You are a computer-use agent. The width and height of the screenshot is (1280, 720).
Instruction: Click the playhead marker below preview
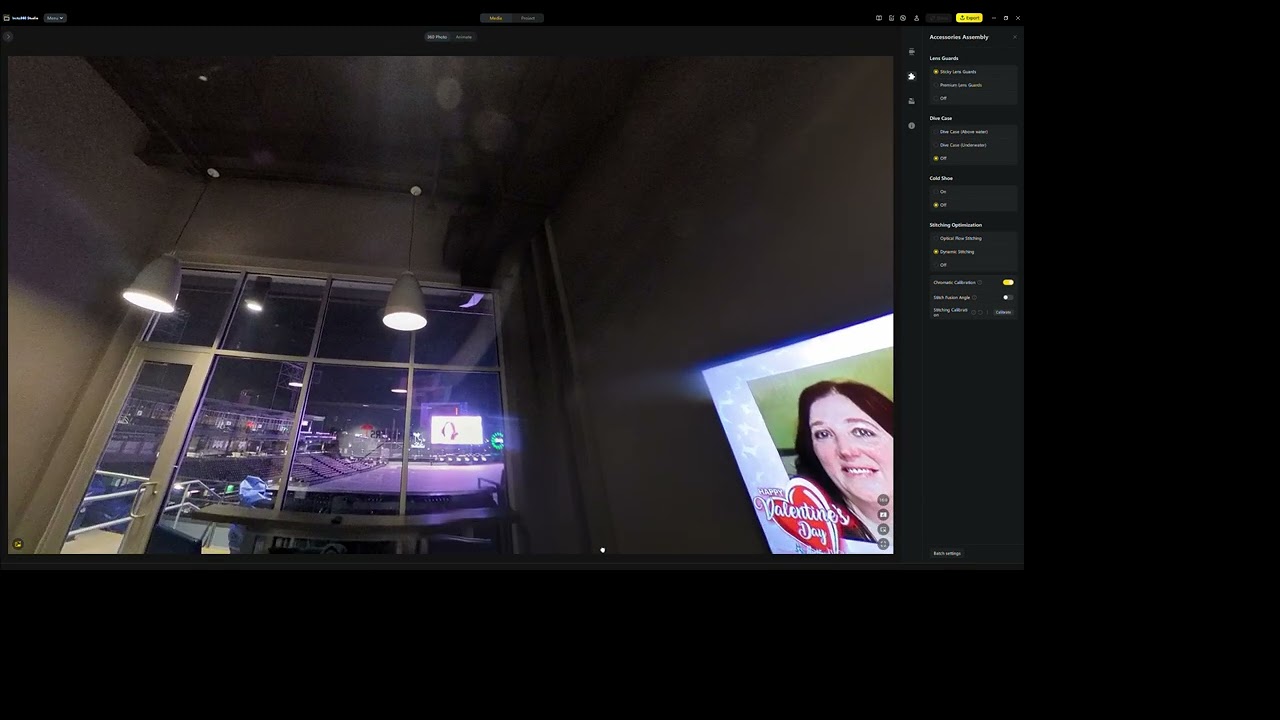coord(602,550)
